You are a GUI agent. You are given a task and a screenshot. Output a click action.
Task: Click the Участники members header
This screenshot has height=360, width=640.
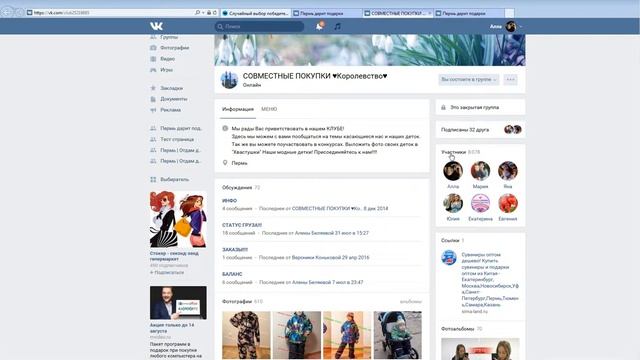(453, 152)
